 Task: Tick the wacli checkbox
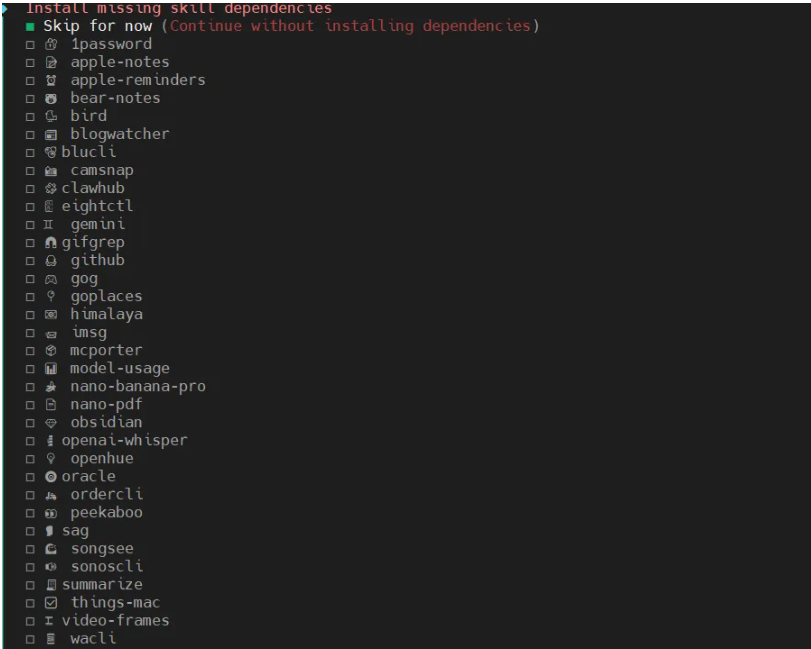tap(30, 639)
